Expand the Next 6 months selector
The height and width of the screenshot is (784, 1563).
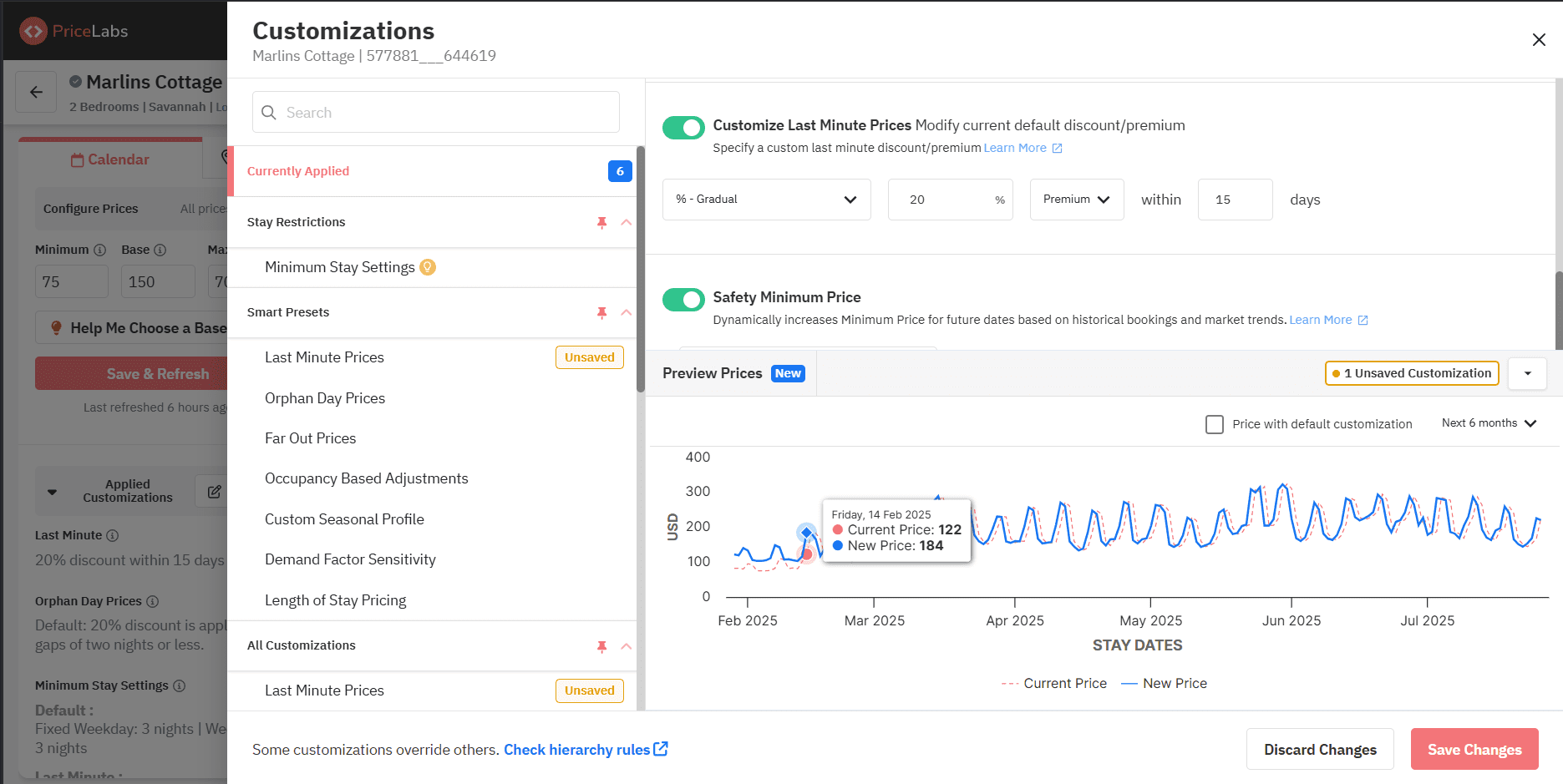coord(1489,422)
